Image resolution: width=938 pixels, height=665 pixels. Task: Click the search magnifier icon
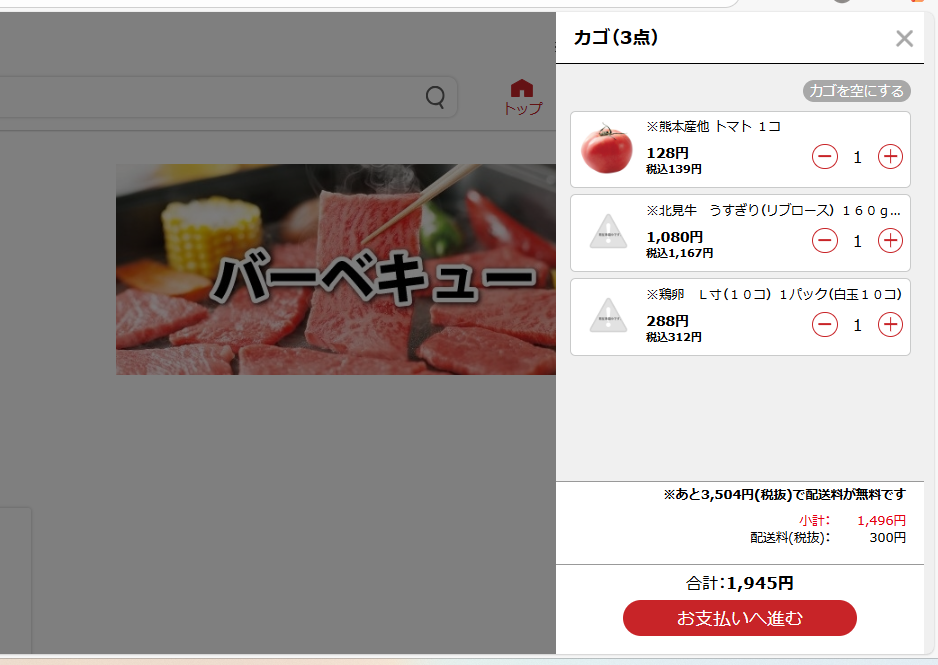pyautogui.click(x=435, y=96)
